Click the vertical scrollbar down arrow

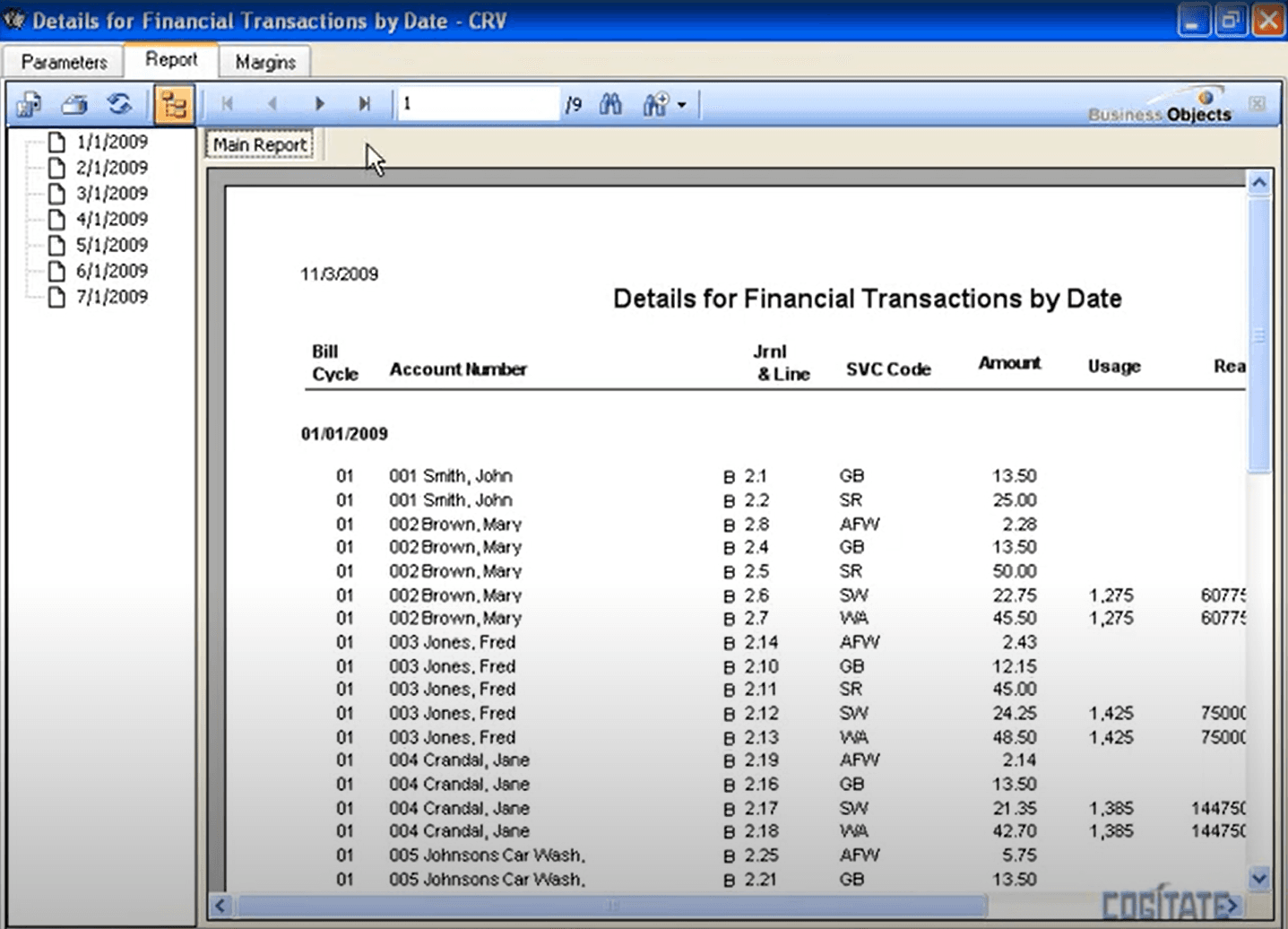pos(1259,879)
